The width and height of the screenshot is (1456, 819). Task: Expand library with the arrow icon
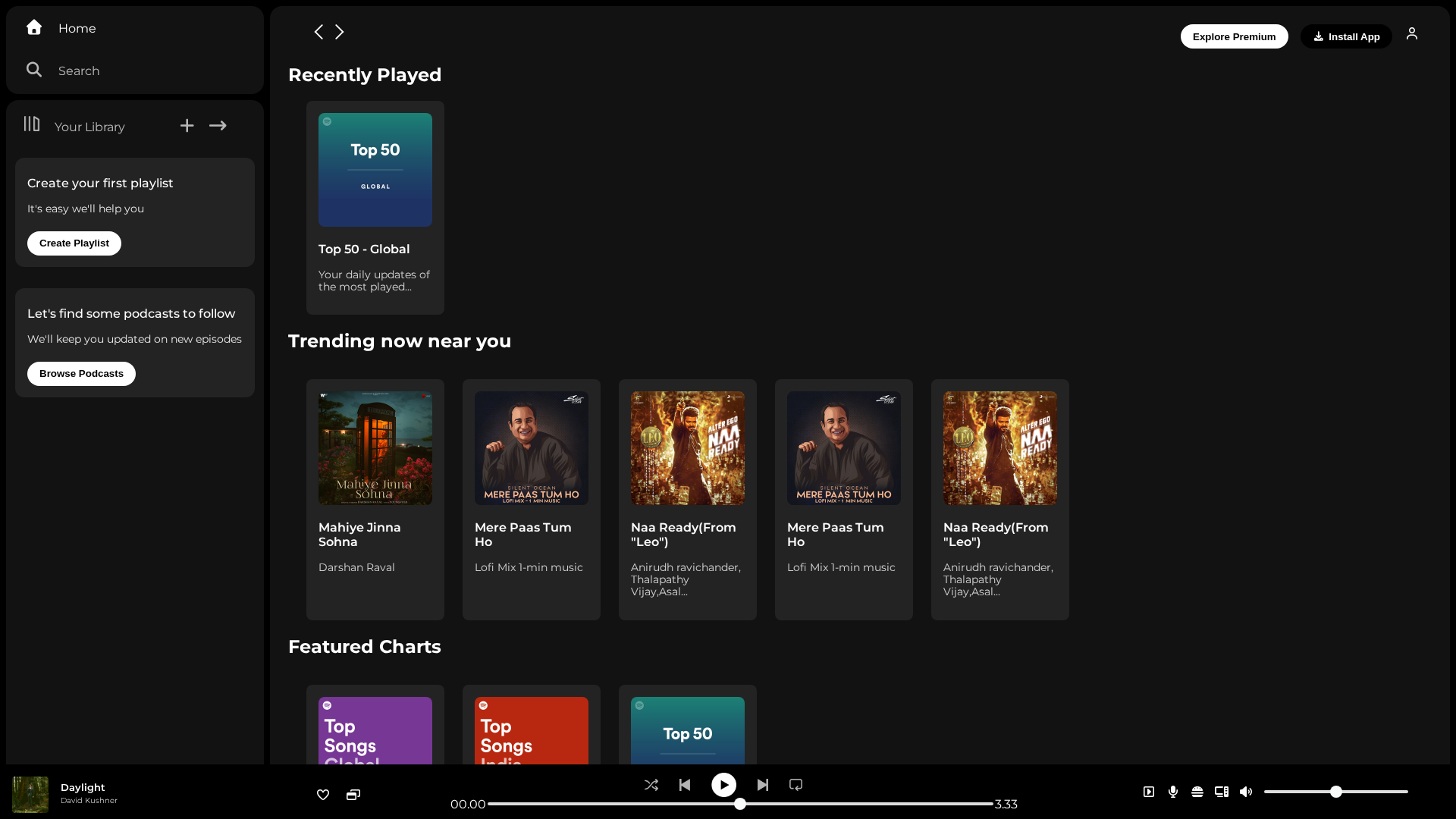(x=218, y=126)
